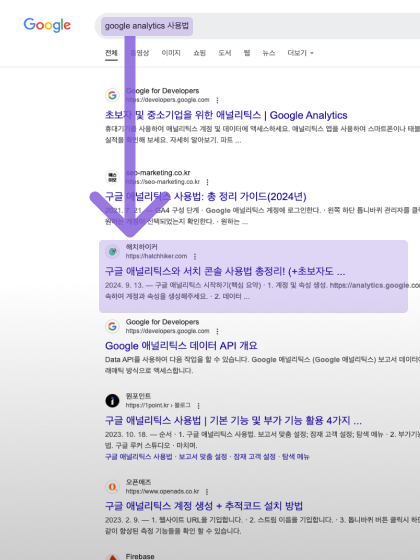
Task: Click the 해치하이커 favicon
Action: [x=112, y=251]
